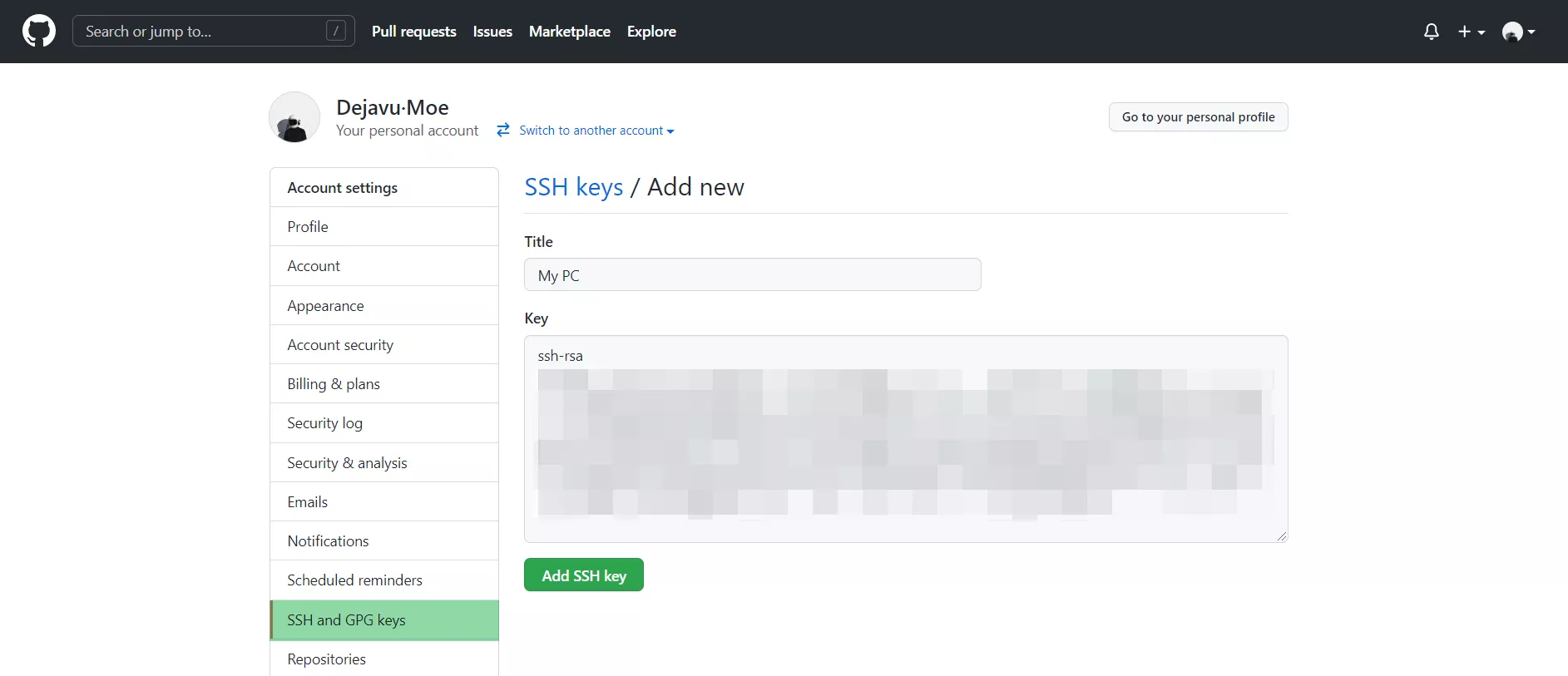
Task: Open Repositories settings
Action: click(x=384, y=659)
